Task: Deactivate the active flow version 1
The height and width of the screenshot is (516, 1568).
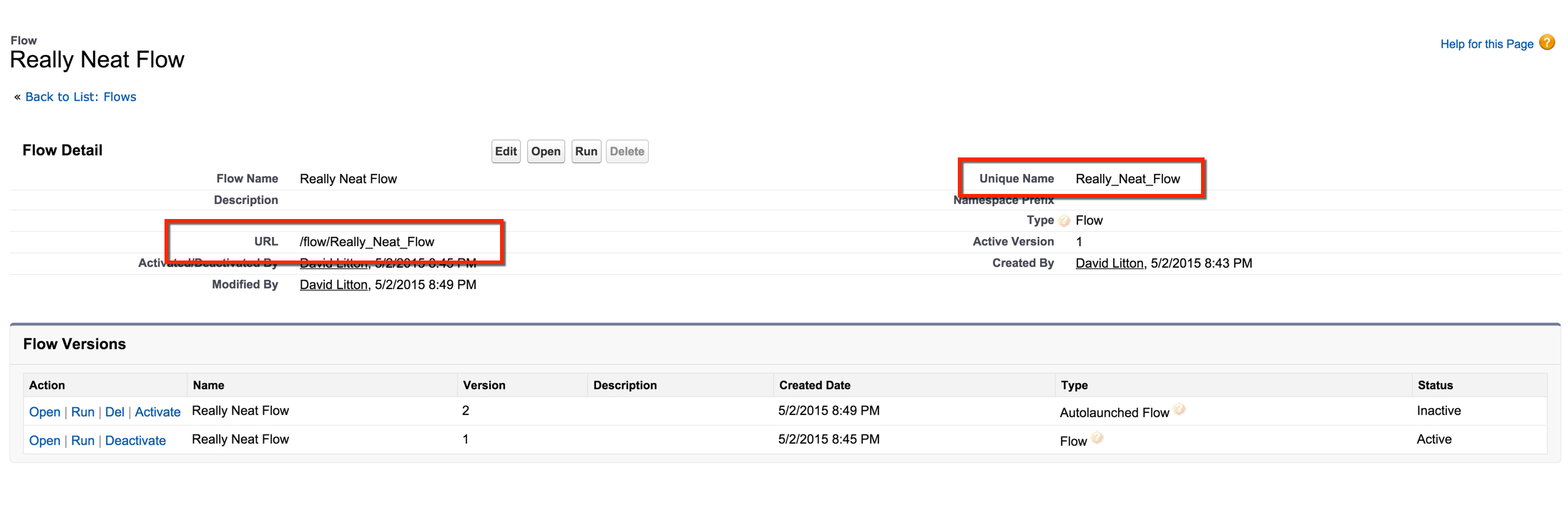Action: [x=135, y=441]
